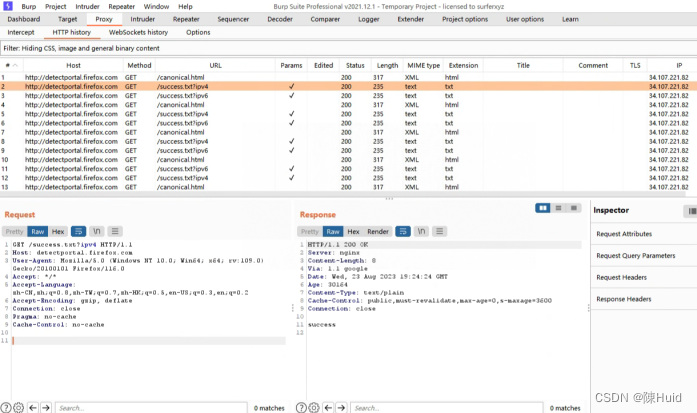Screen dimensions: 697x413
Task: Switch to the Dashboard tab
Action: tap(24, 19)
